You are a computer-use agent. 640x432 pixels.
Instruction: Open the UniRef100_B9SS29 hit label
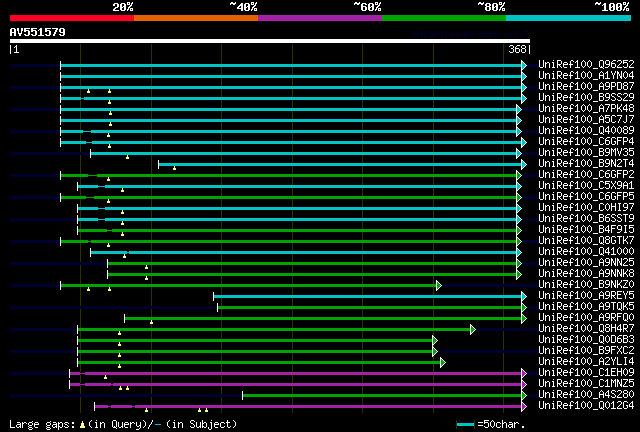586,98
